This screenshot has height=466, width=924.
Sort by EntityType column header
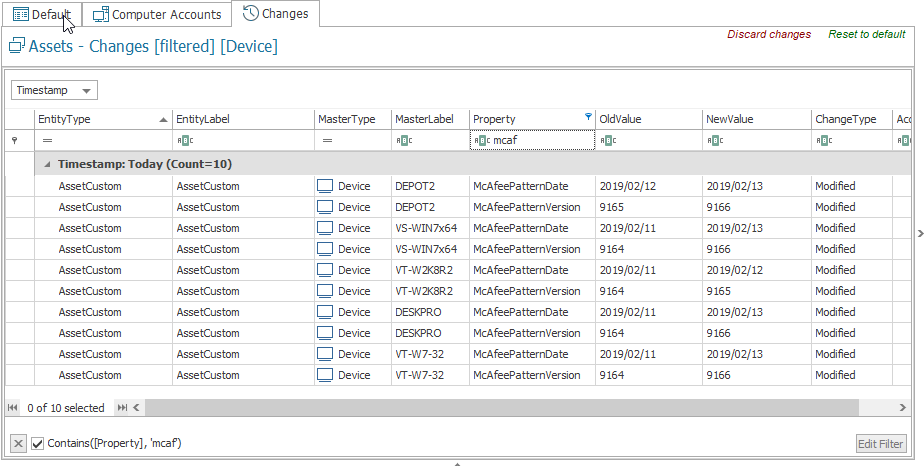pyautogui.click(x=103, y=119)
